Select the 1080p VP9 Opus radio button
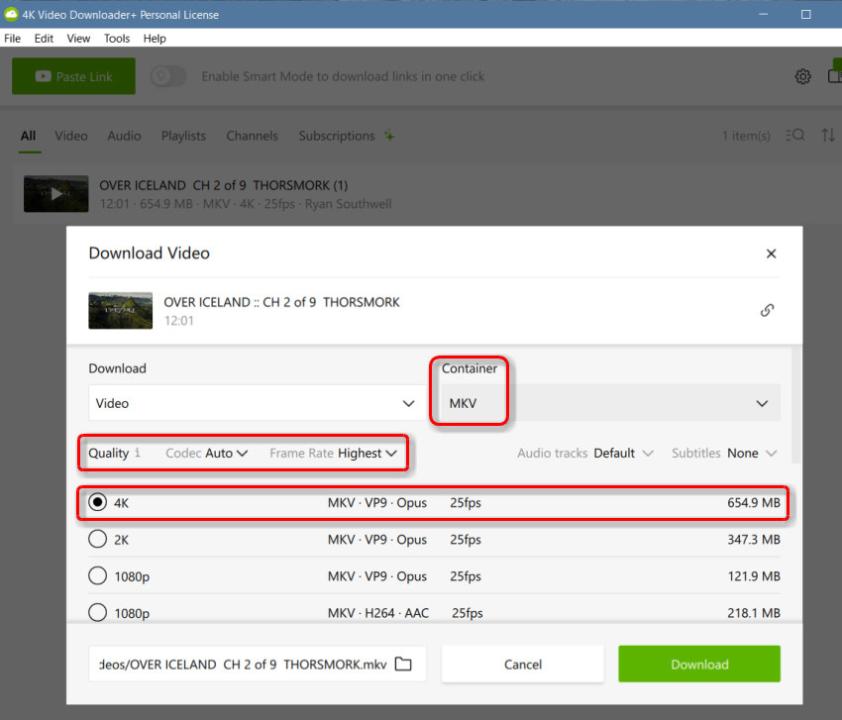Viewport: 842px width, 720px height. (x=98, y=575)
